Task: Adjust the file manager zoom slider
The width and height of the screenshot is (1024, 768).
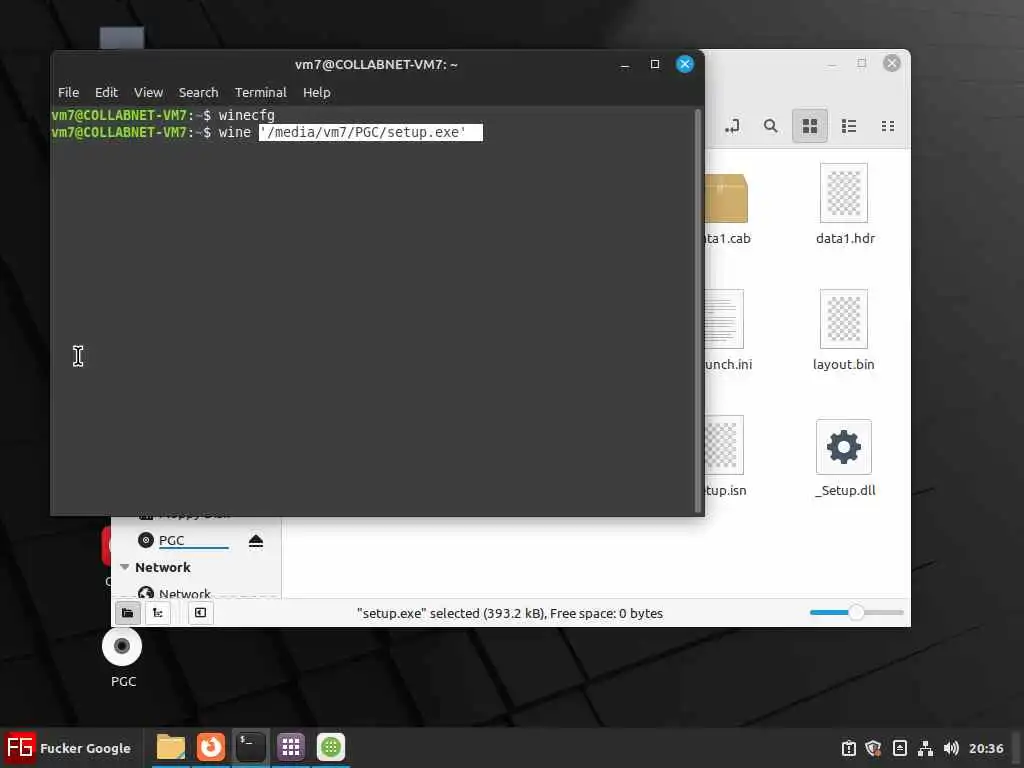Action: [856, 613]
